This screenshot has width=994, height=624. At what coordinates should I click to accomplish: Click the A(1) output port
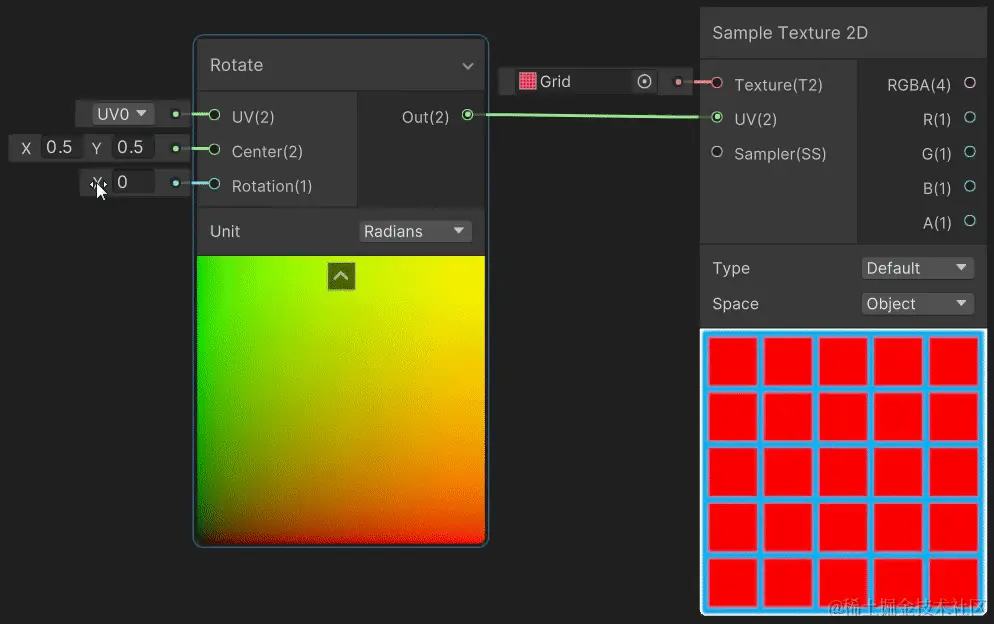(x=969, y=221)
